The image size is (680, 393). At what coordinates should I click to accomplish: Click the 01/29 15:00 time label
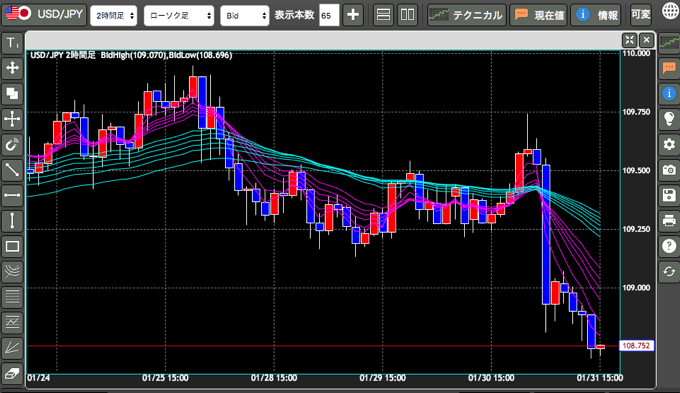(382, 378)
